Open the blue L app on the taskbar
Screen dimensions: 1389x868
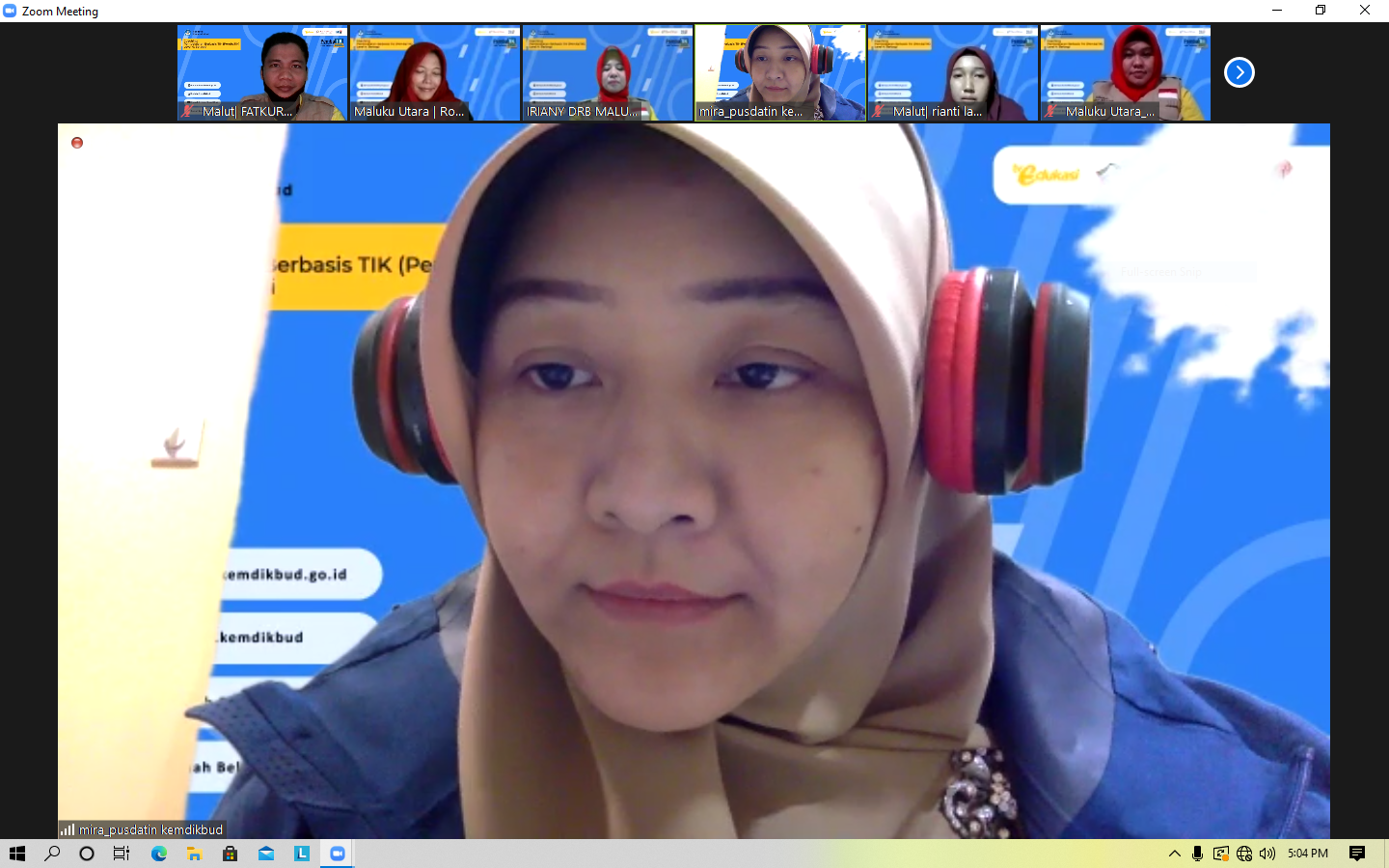point(302,854)
